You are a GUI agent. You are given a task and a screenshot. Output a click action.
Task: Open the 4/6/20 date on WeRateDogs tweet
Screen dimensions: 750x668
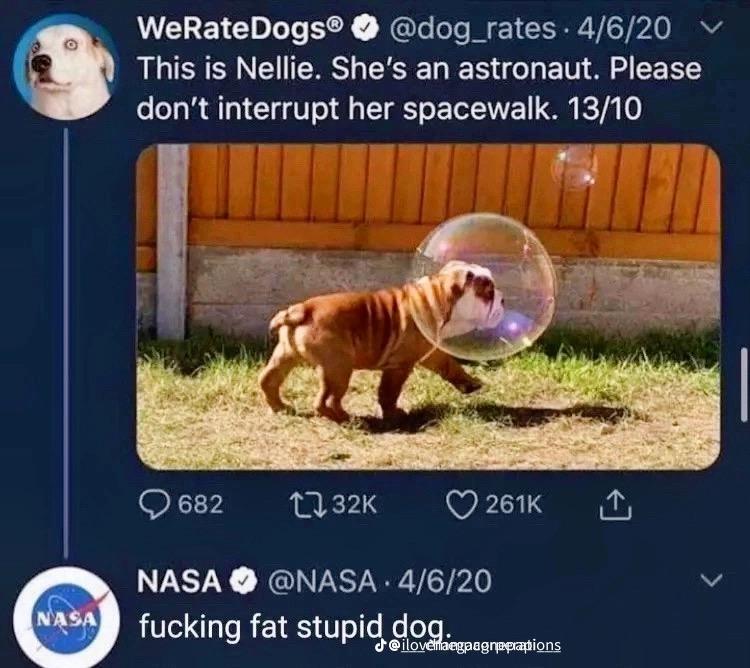pos(624,29)
